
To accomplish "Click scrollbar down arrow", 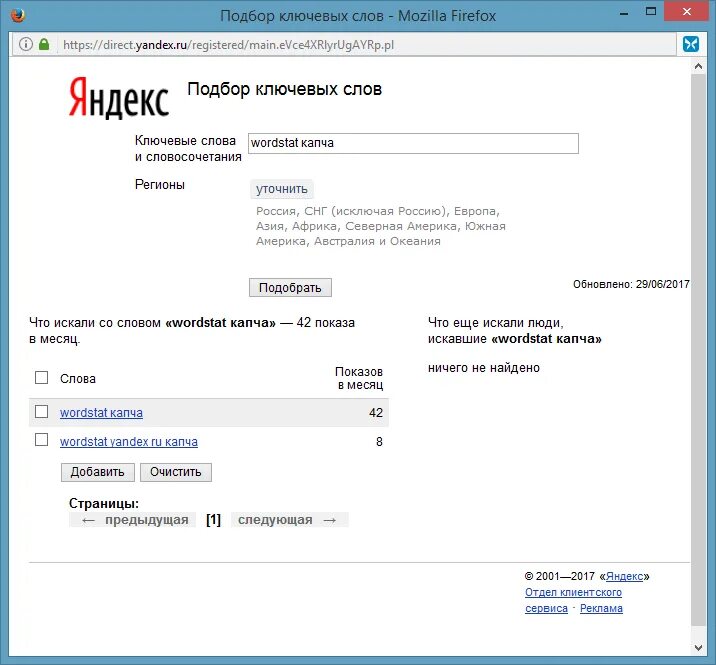I will click(x=698, y=648).
